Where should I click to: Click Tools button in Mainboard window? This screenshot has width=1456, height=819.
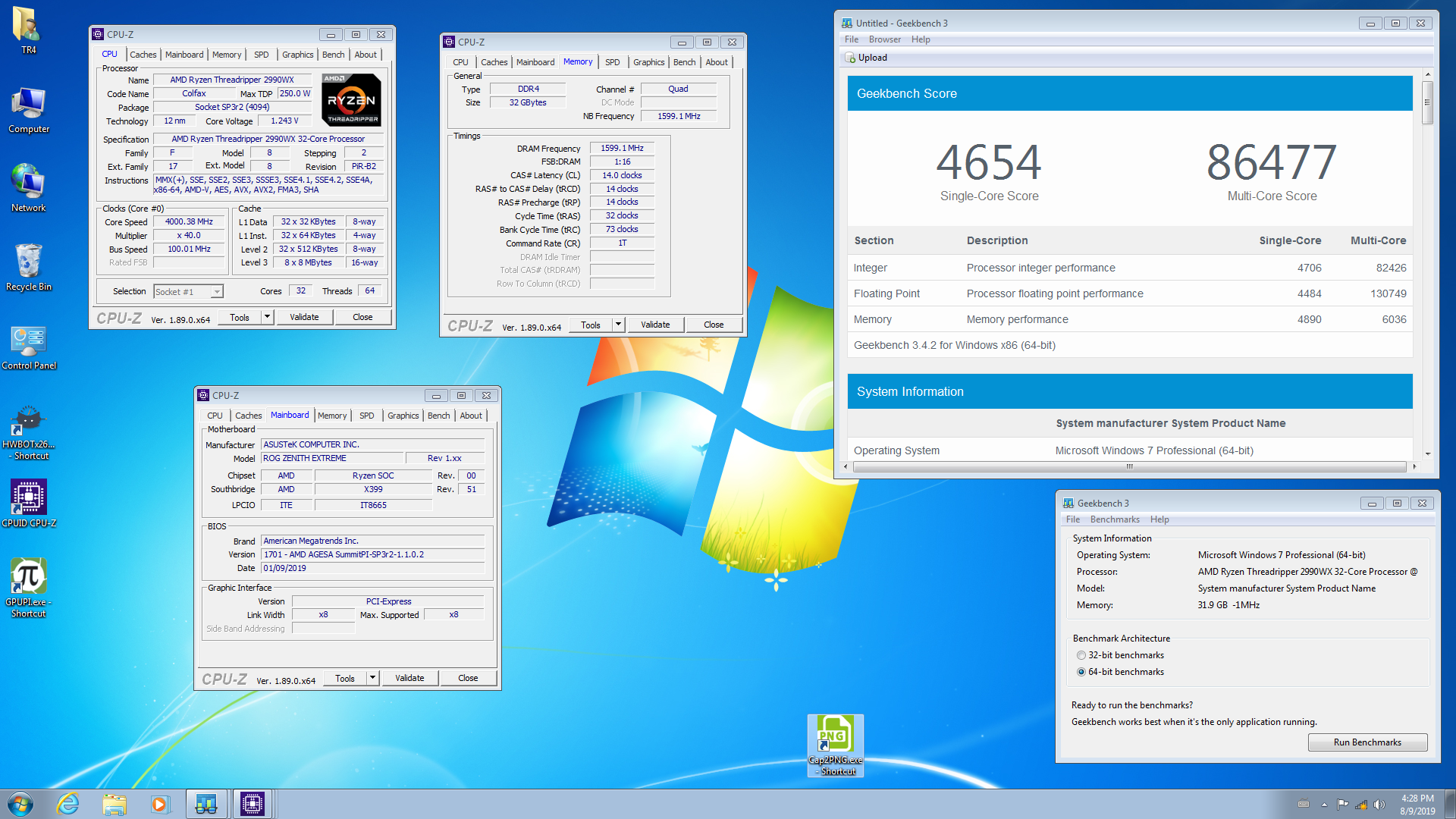click(x=345, y=678)
